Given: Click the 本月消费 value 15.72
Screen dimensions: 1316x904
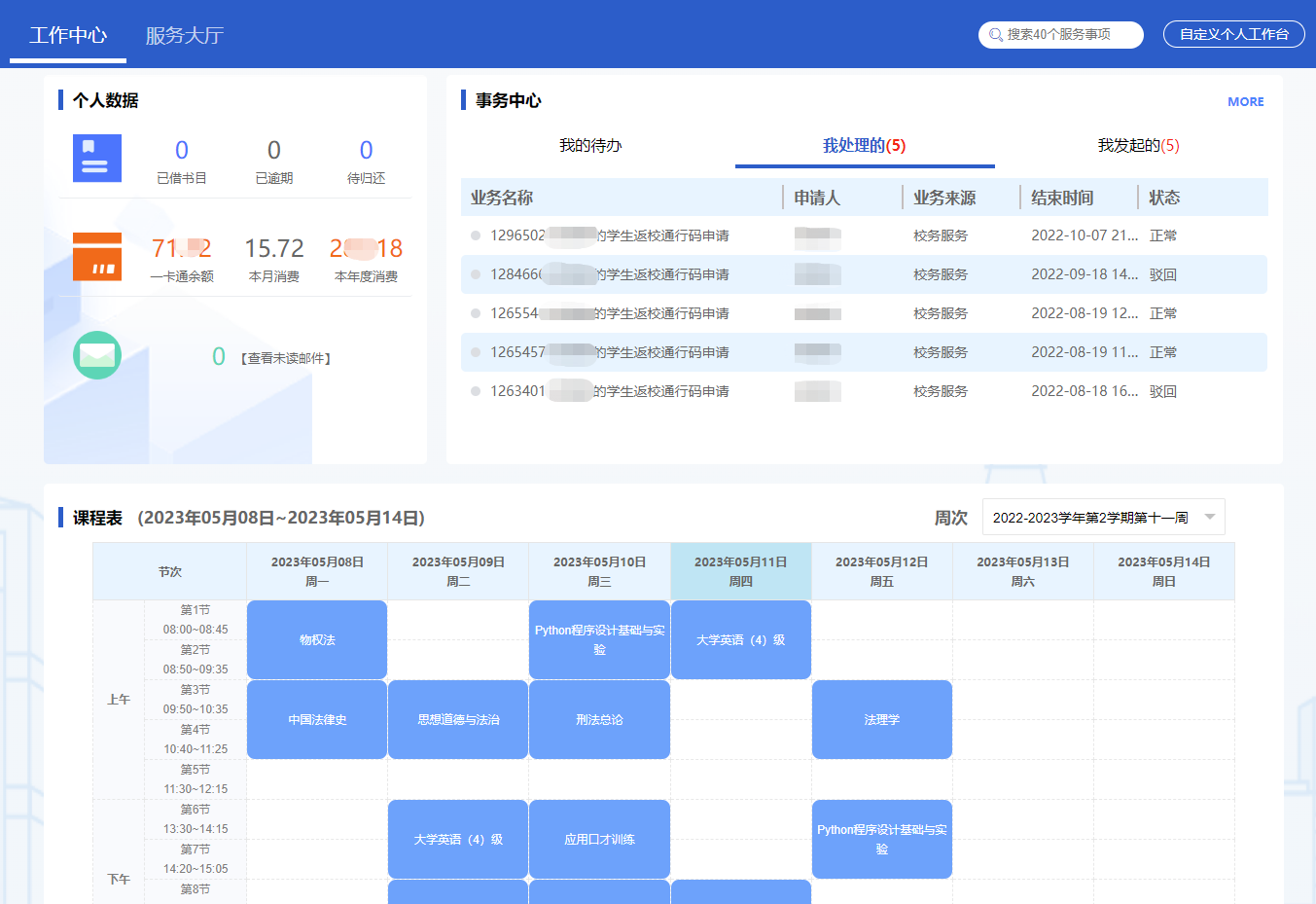Looking at the screenshot, I should (274, 248).
